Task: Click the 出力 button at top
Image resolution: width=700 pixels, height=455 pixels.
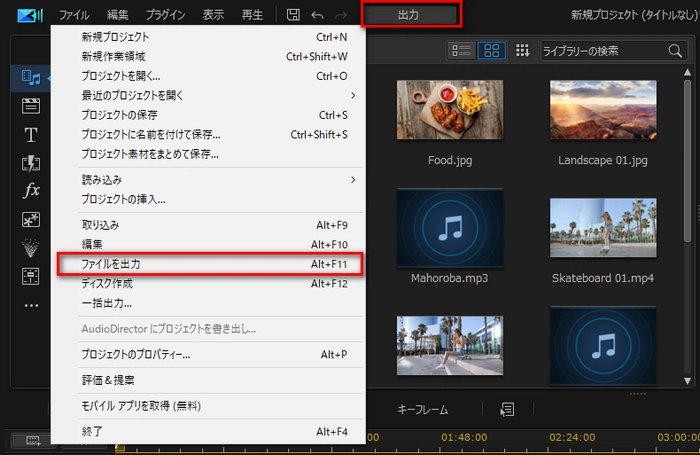Action: click(x=411, y=15)
